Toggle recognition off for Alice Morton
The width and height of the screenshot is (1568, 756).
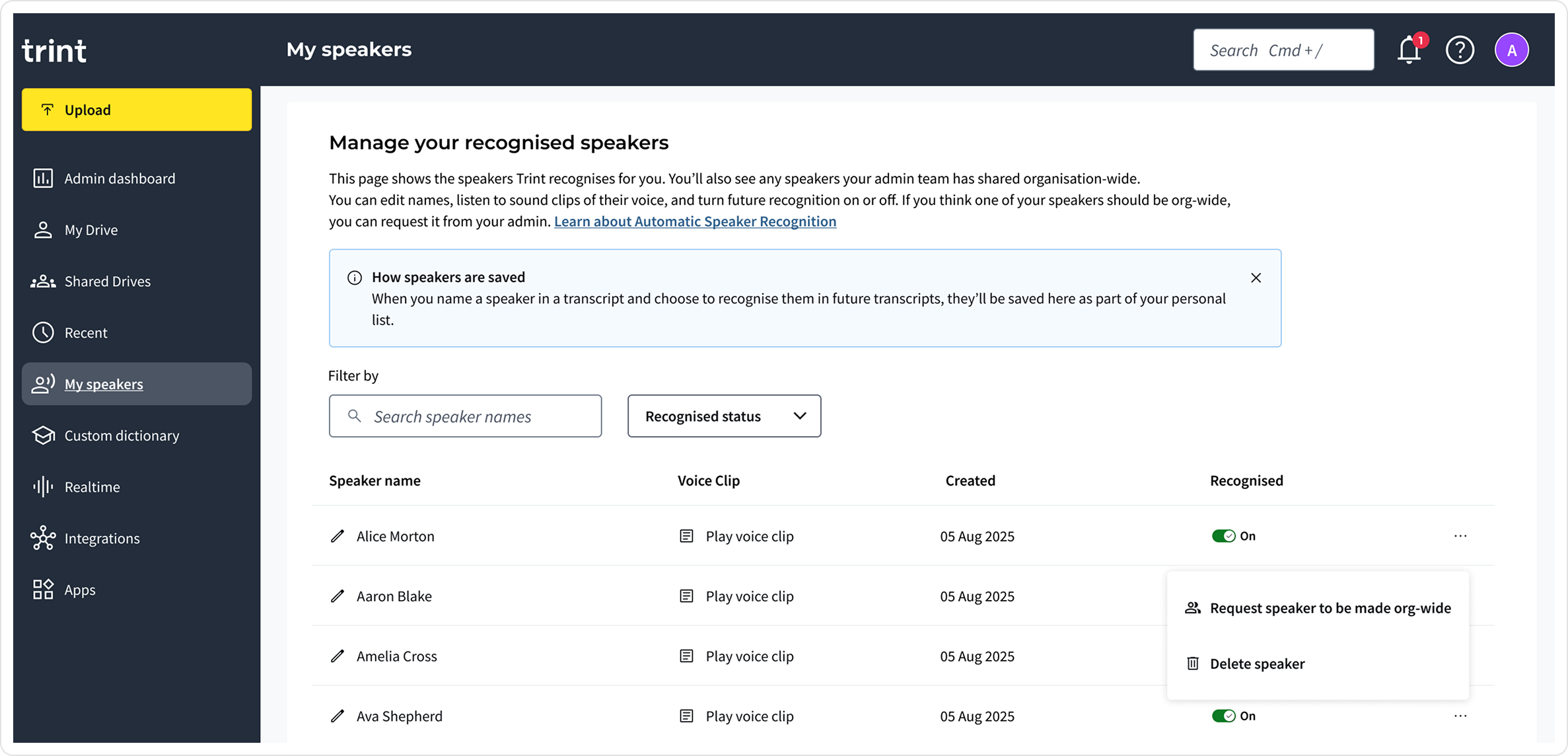(1223, 536)
